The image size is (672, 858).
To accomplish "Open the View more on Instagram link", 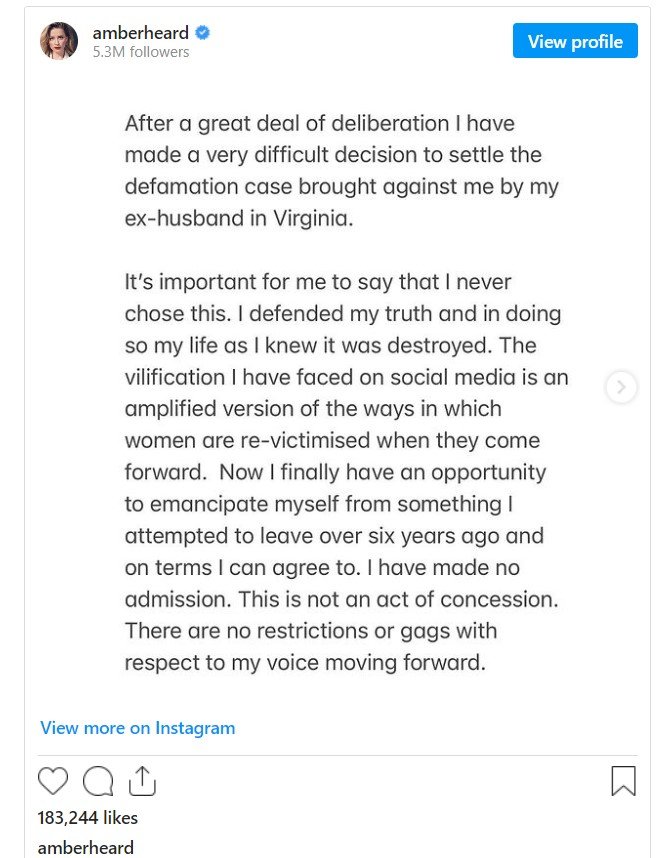I will coord(138,727).
